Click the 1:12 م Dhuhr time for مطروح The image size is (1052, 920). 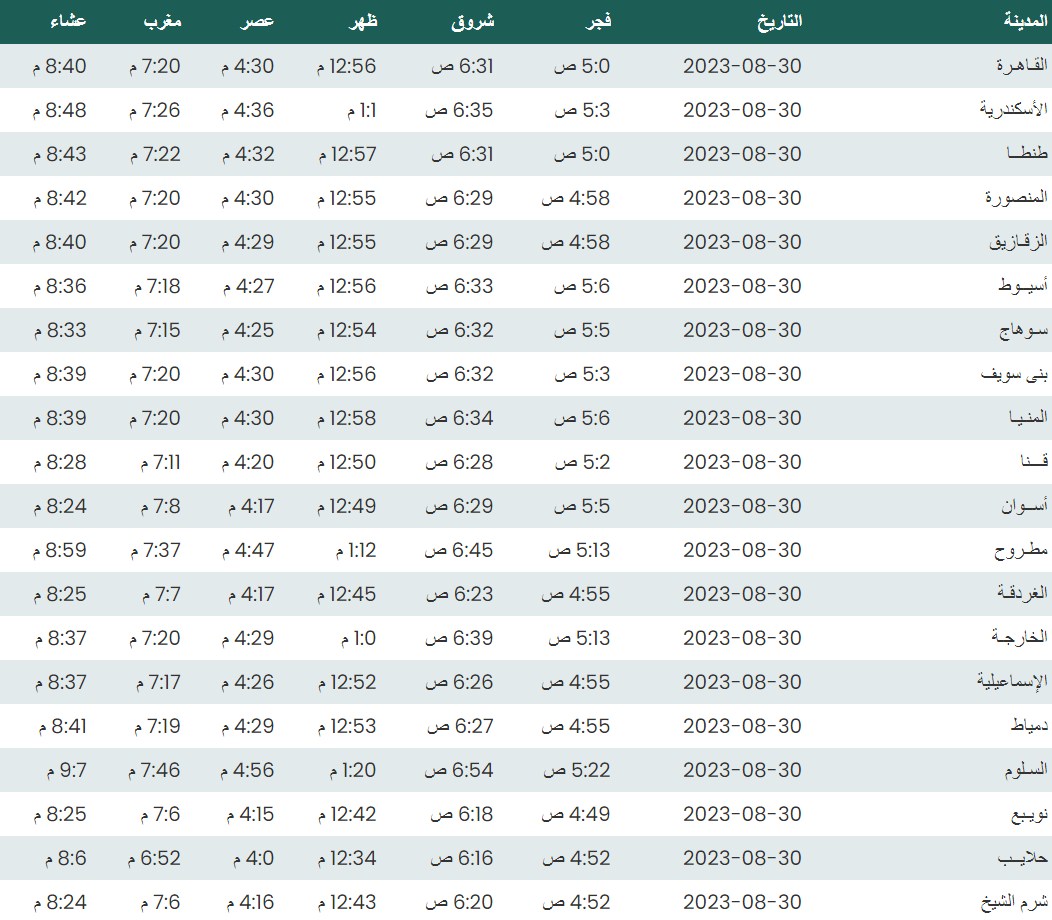click(x=354, y=550)
